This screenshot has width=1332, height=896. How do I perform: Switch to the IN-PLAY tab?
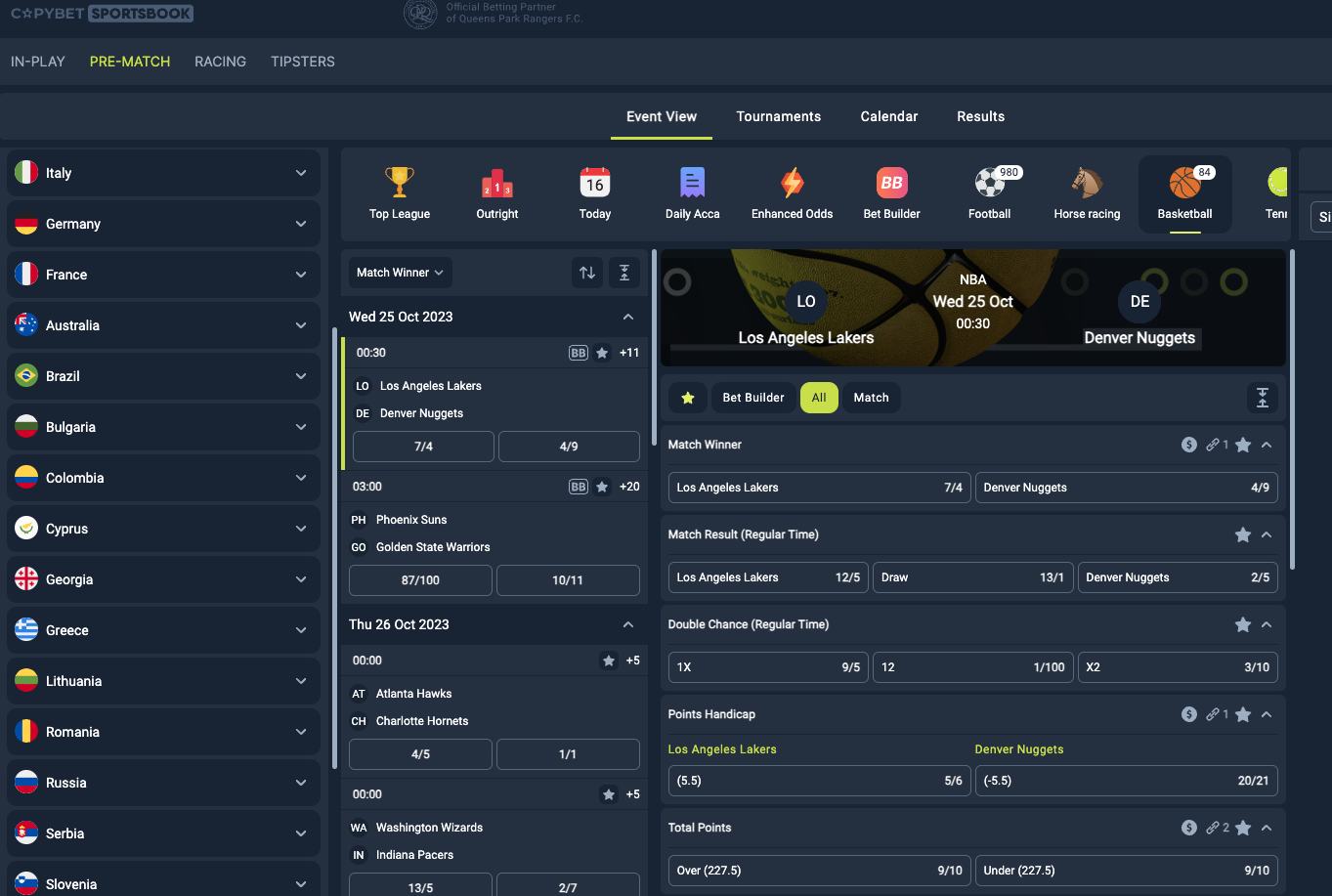point(38,62)
